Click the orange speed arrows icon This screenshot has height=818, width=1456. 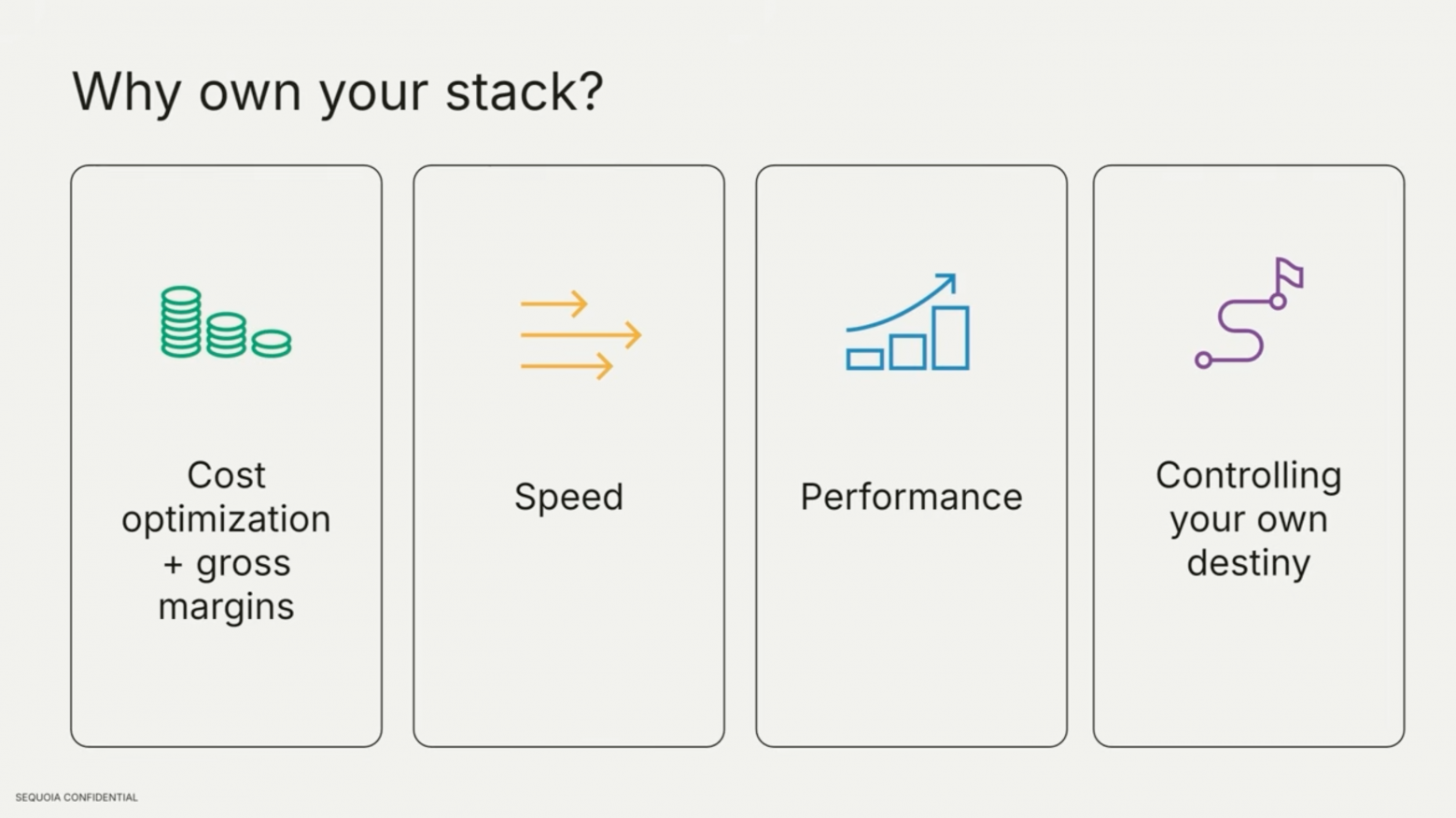click(581, 334)
